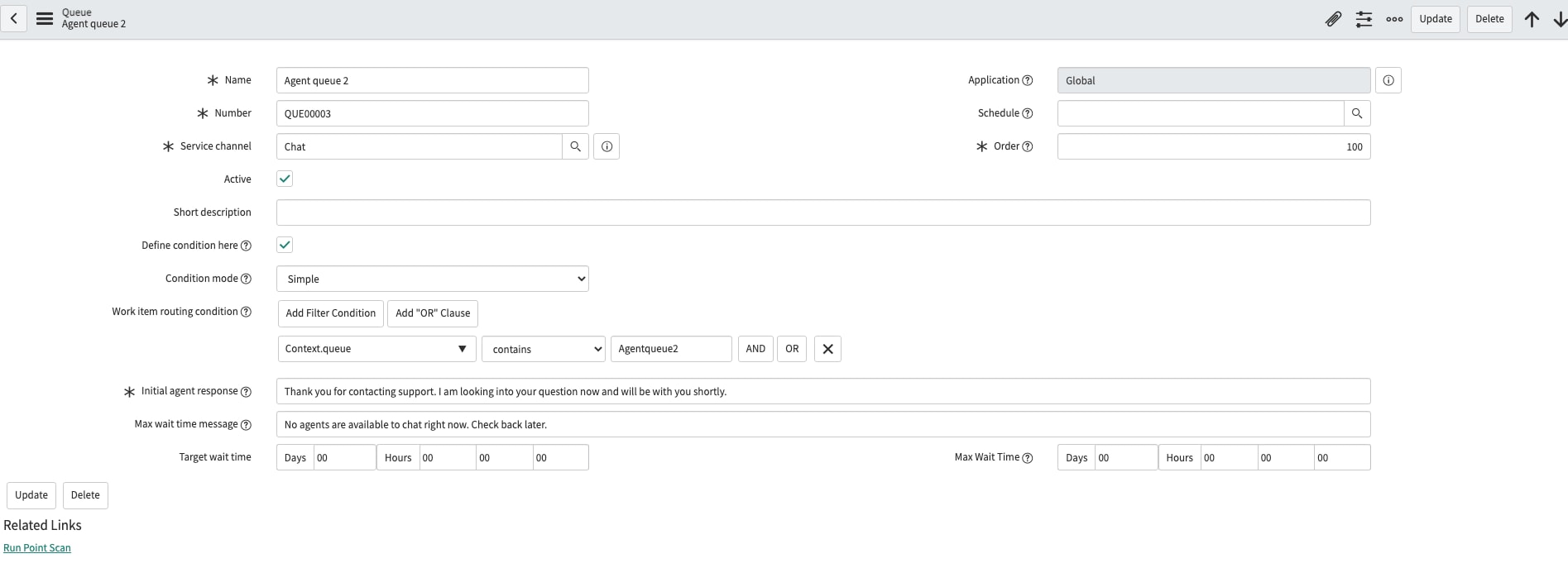Open the Condition mode dropdown

(433, 279)
